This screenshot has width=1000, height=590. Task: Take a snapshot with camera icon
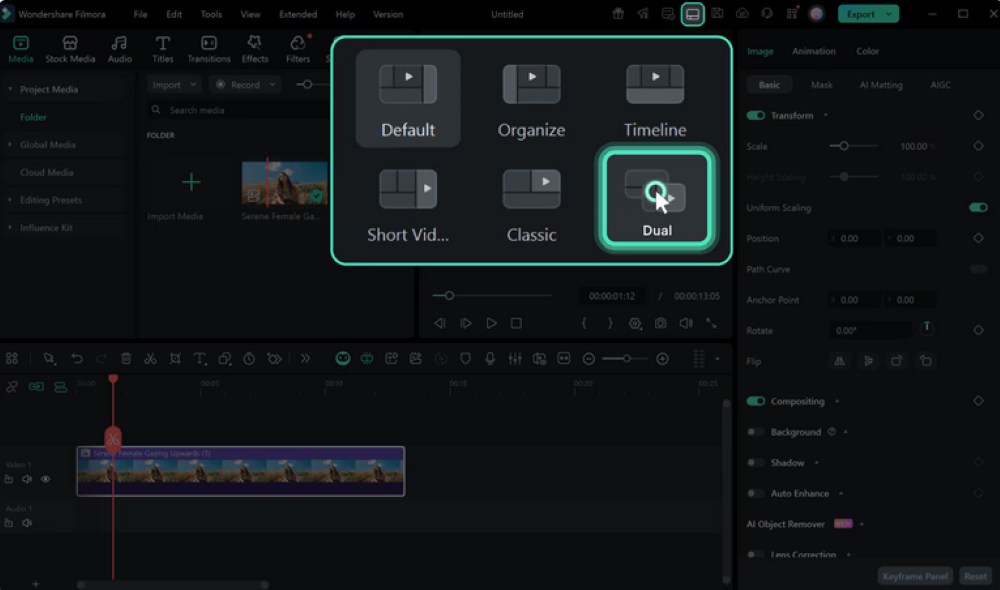pyautogui.click(x=661, y=324)
